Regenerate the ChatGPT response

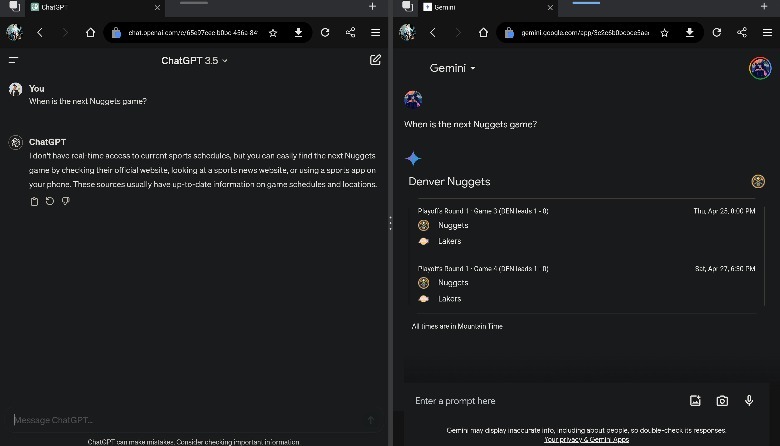pyautogui.click(x=50, y=201)
